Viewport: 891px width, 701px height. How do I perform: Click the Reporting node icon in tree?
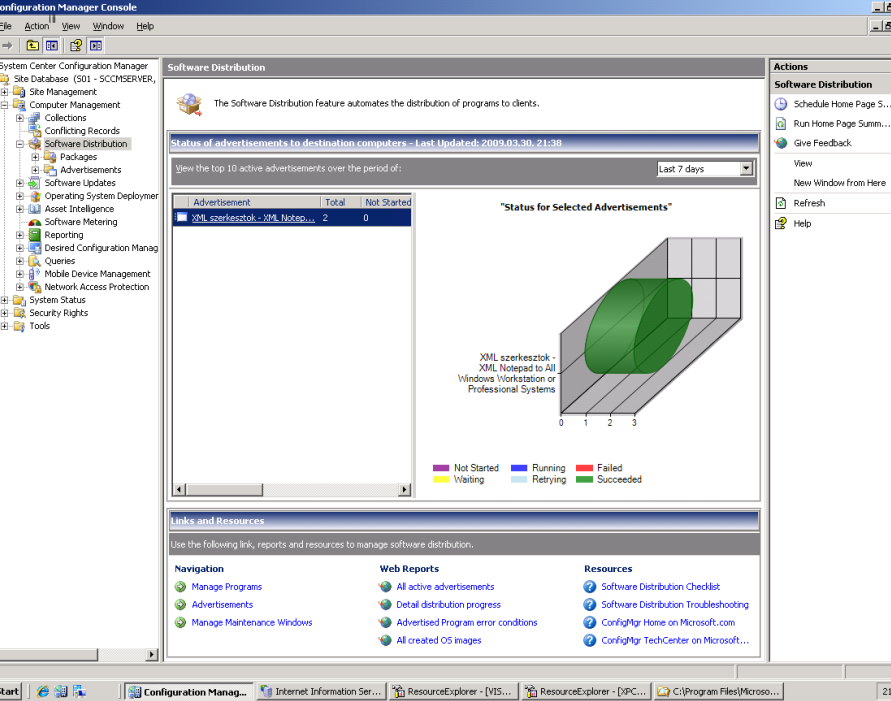coord(35,235)
